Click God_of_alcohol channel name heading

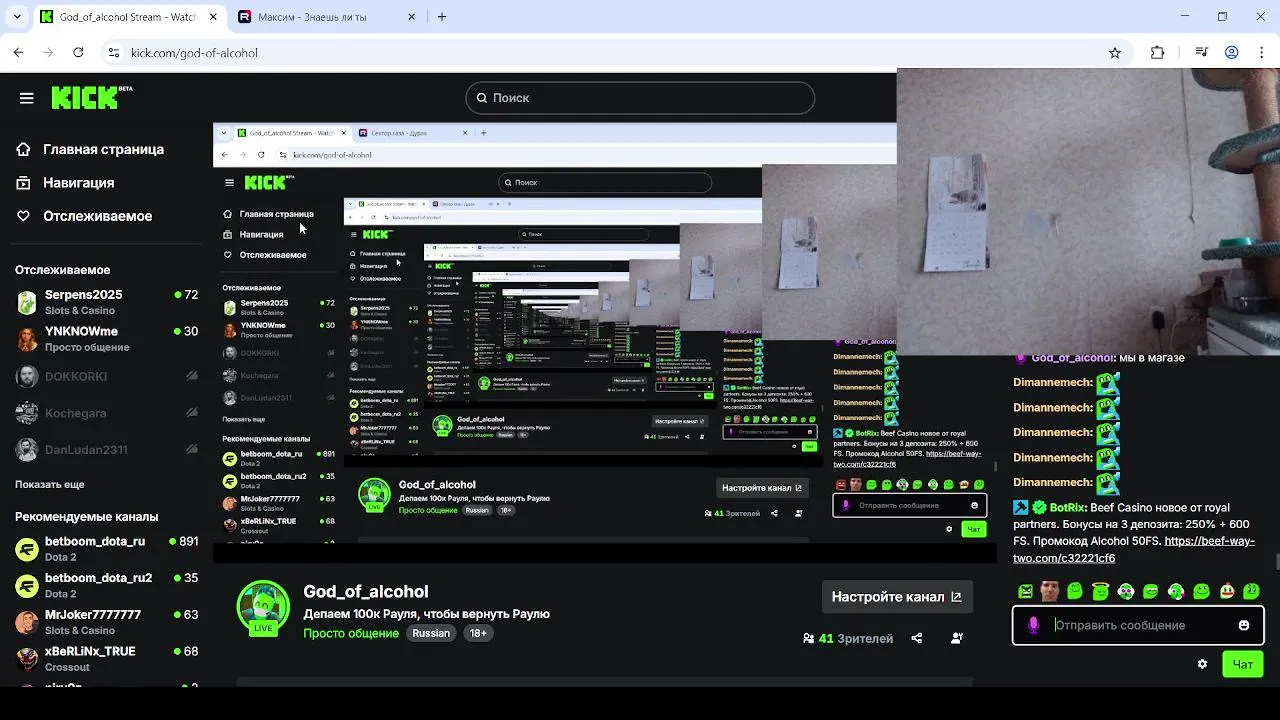click(x=366, y=592)
